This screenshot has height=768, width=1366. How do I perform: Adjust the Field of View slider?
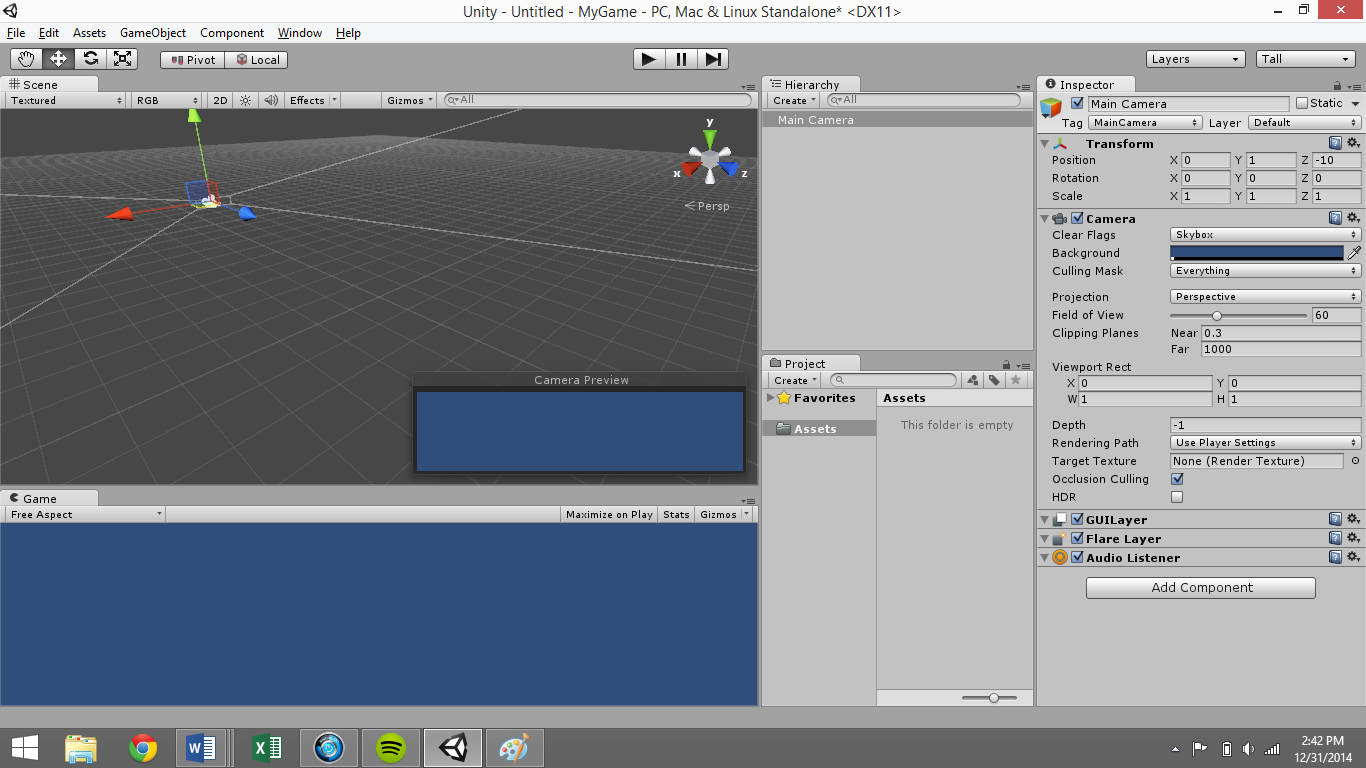pyautogui.click(x=1216, y=315)
